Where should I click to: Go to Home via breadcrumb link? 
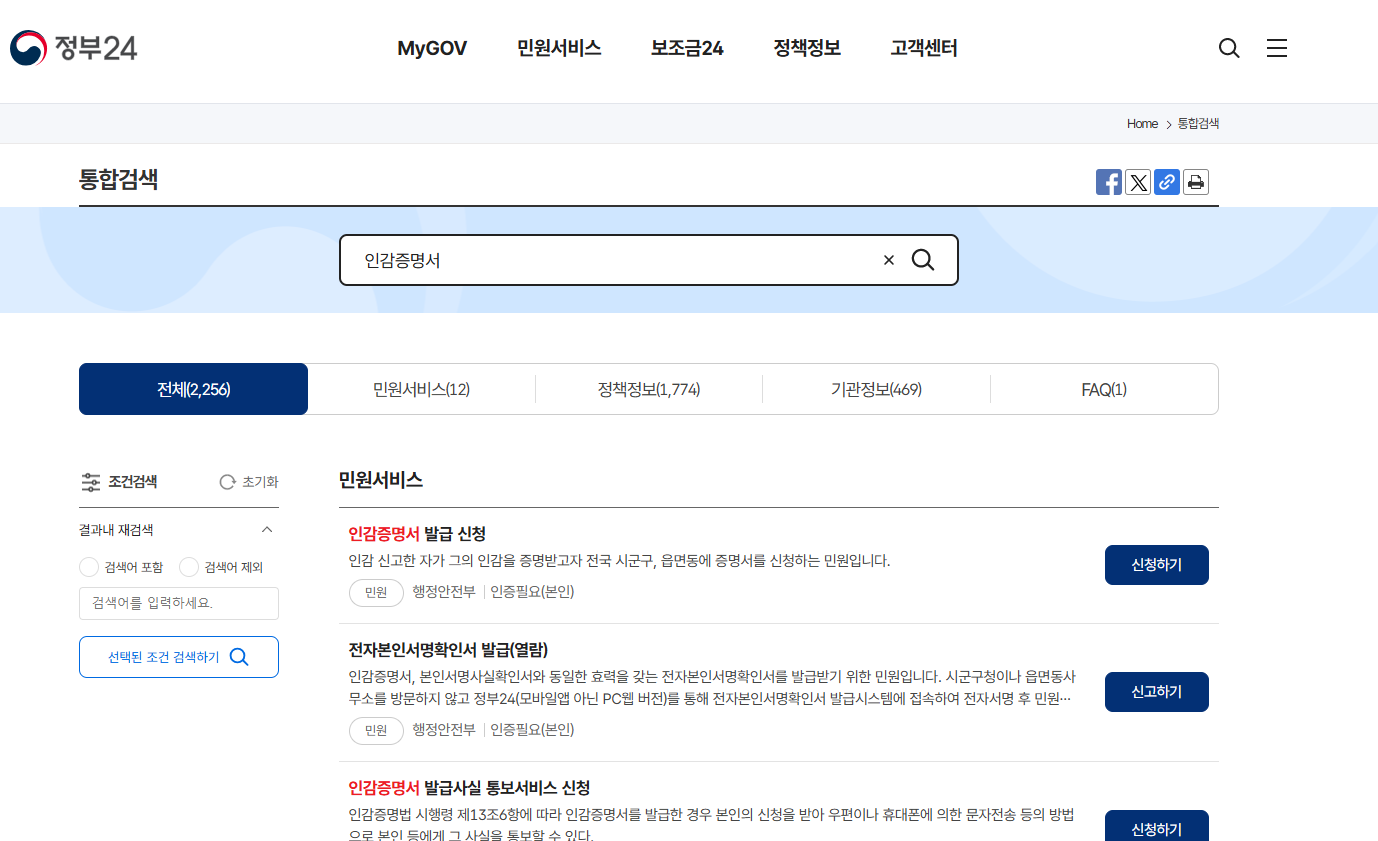point(1142,123)
